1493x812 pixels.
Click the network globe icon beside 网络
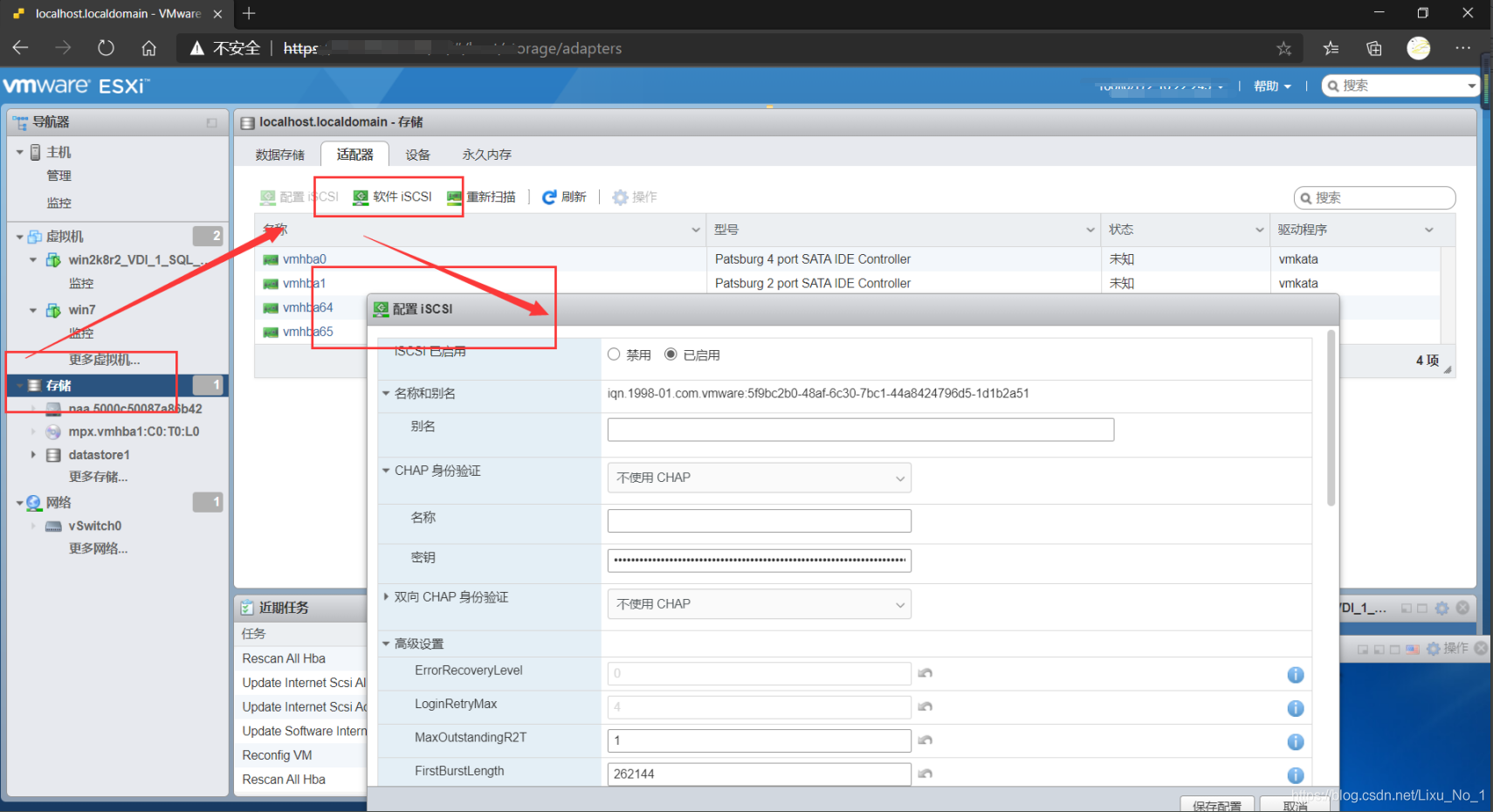tap(34, 503)
